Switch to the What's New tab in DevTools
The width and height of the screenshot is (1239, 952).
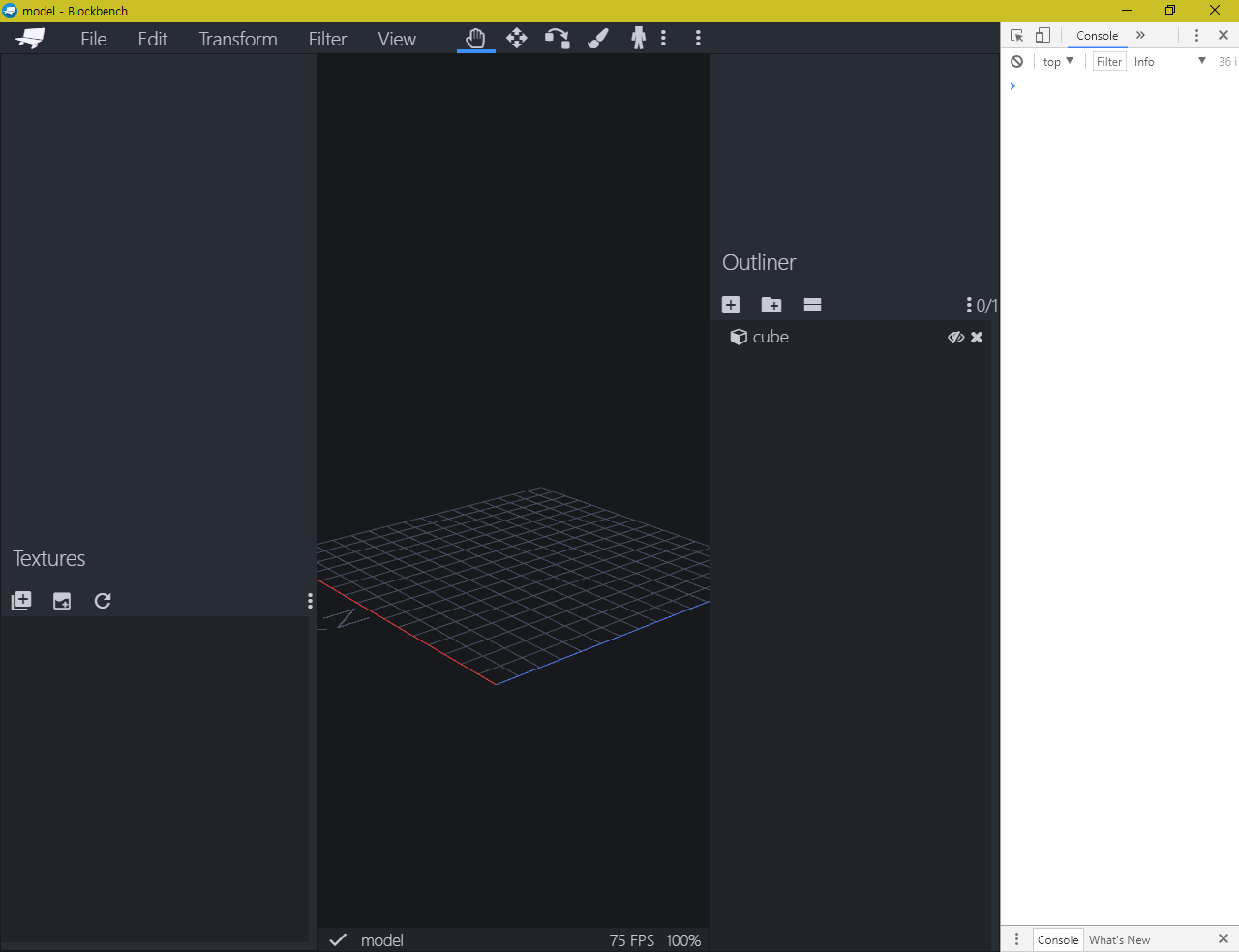coord(1119,939)
